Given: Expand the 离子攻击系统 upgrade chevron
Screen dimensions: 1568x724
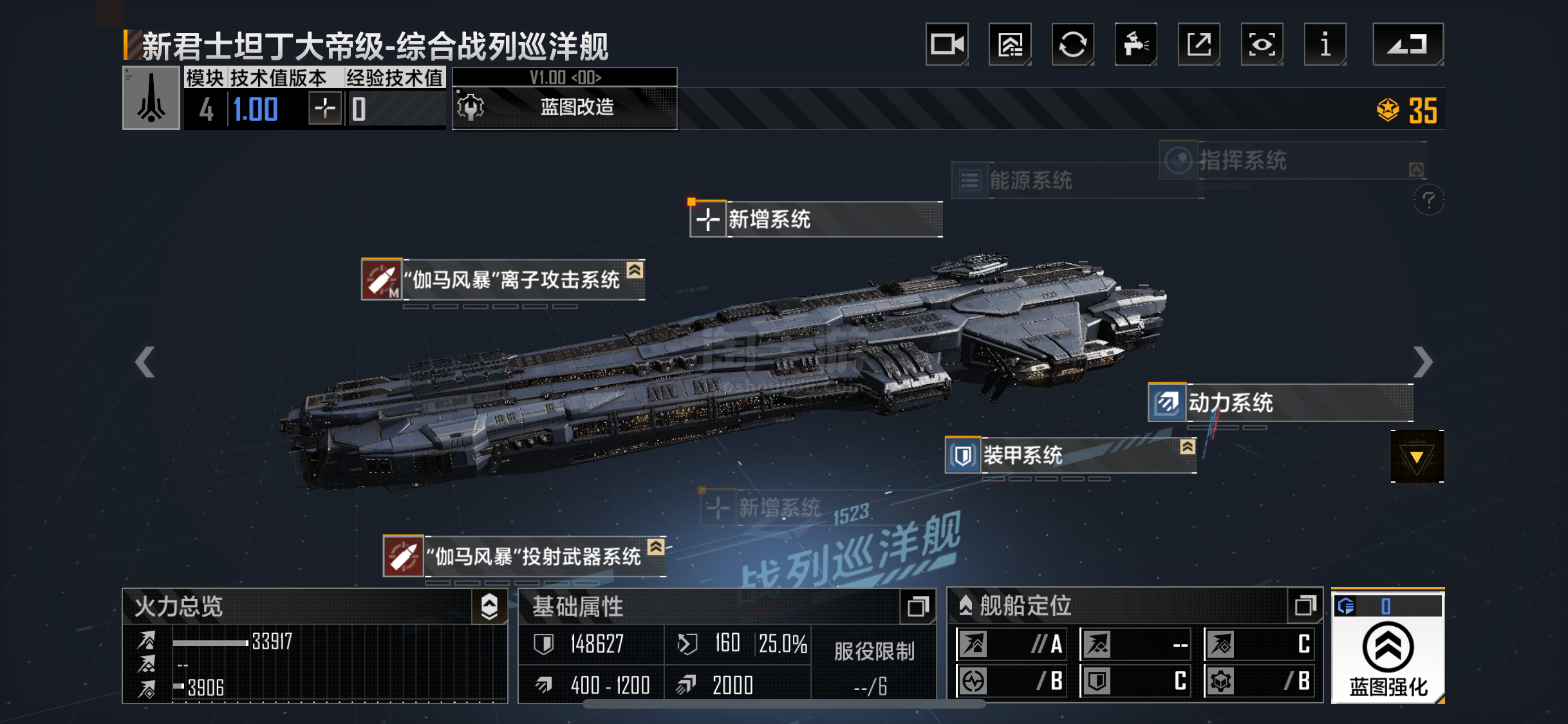Looking at the screenshot, I should [635, 270].
